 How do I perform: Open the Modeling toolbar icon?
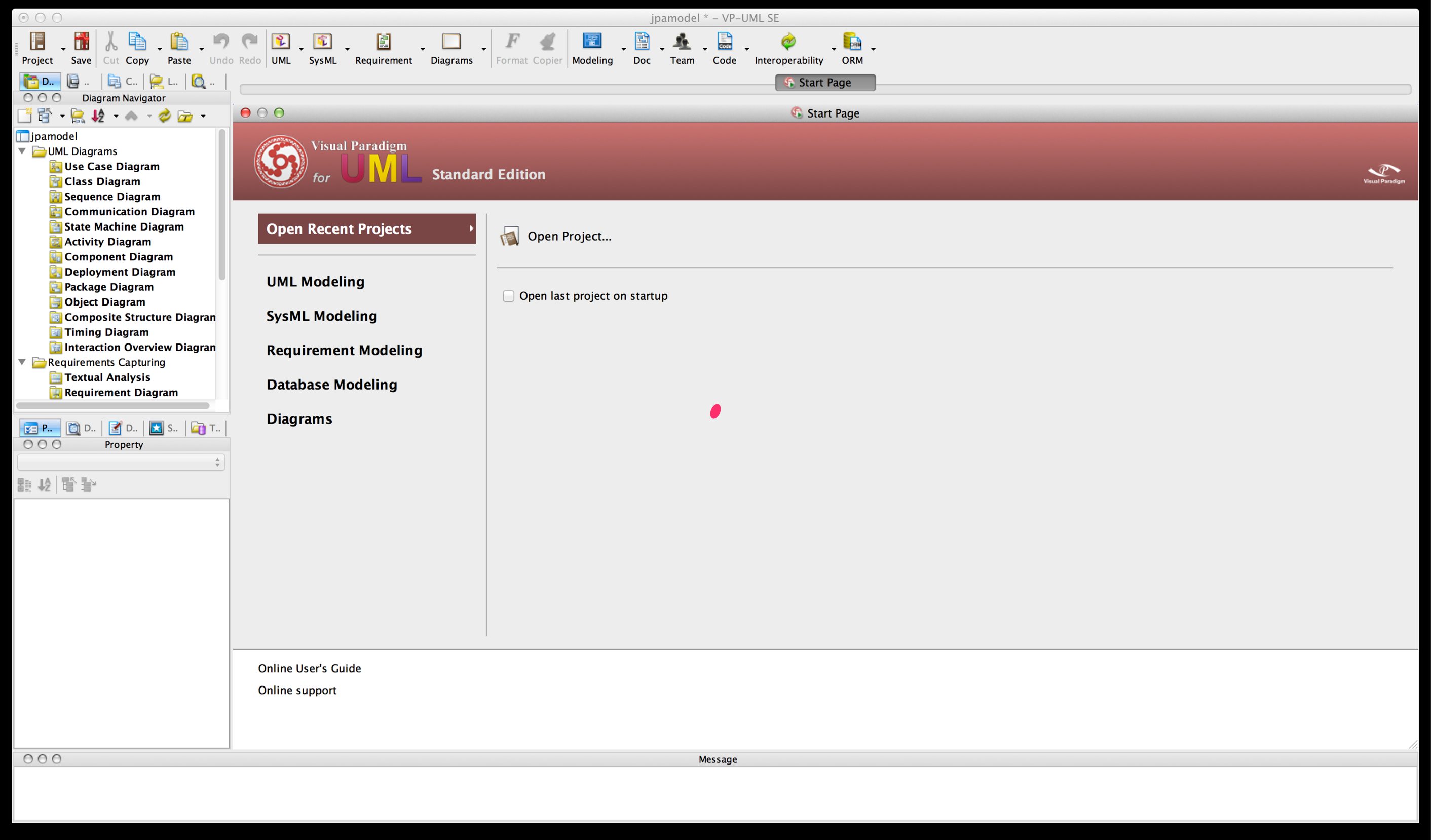pos(592,41)
